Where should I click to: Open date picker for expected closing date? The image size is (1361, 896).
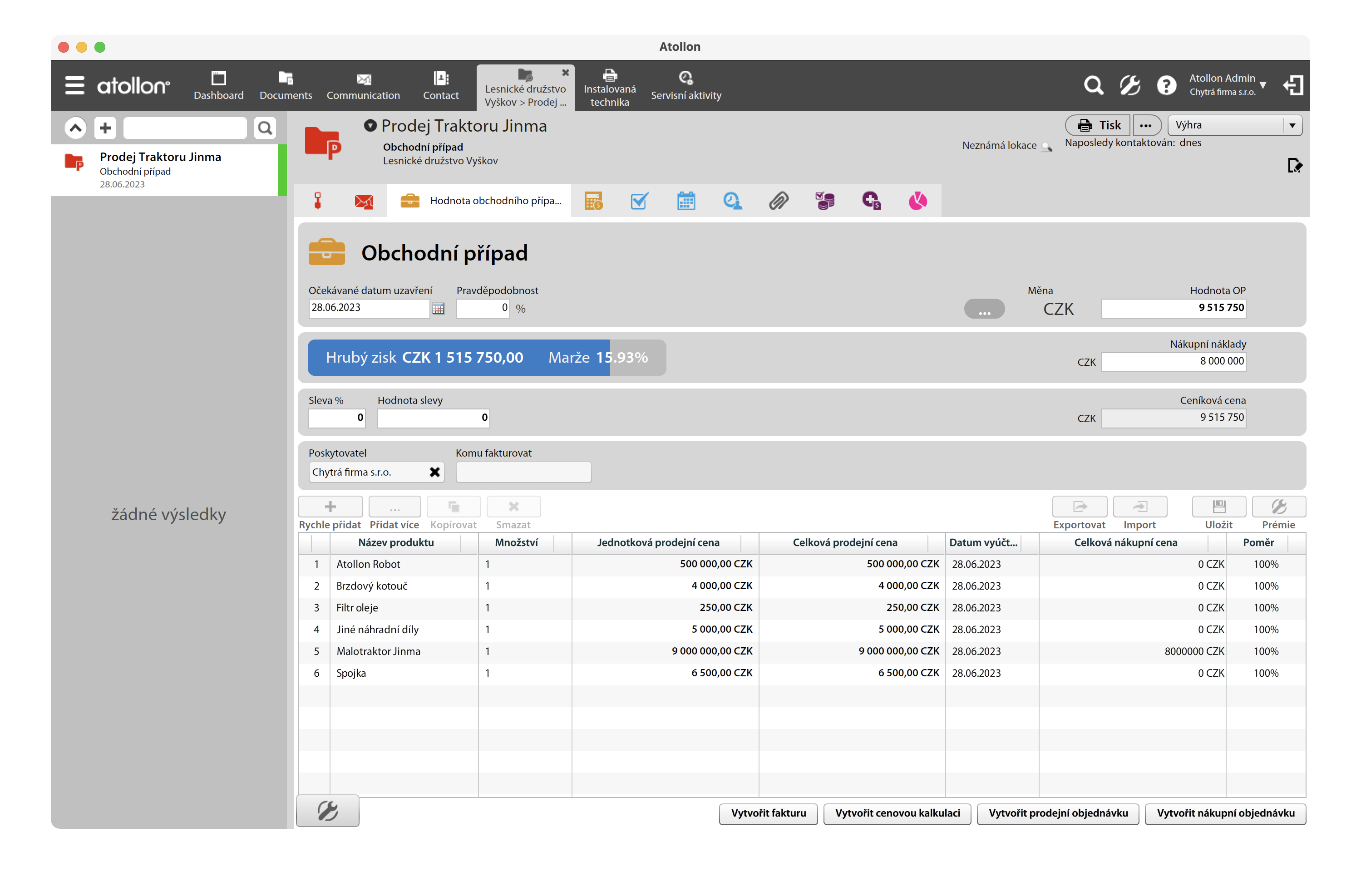[438, 309]
